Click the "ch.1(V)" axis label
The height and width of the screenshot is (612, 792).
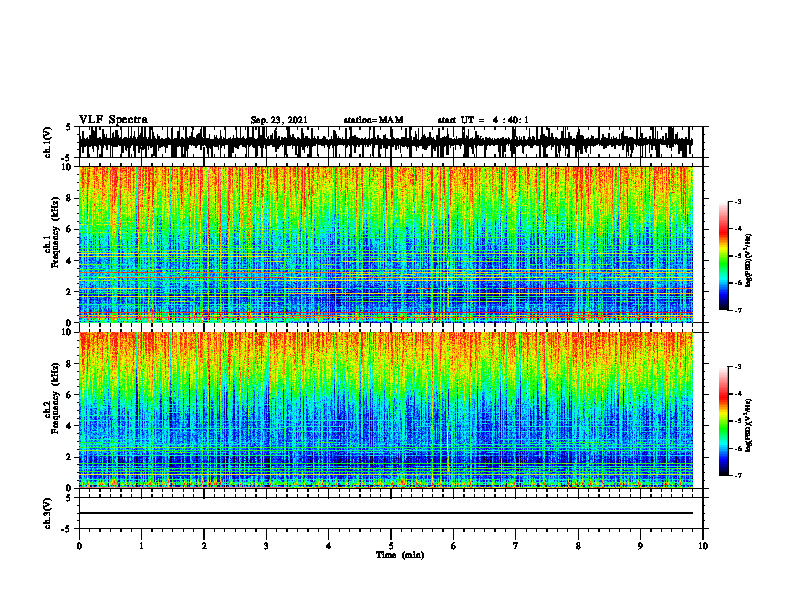pyautogui.click(x=48, y=142)
